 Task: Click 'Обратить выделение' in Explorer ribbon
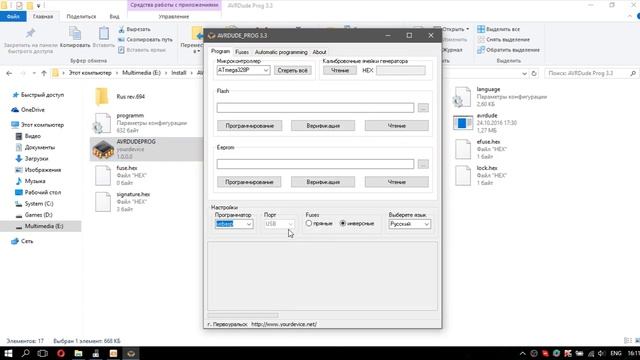(509, 50)
